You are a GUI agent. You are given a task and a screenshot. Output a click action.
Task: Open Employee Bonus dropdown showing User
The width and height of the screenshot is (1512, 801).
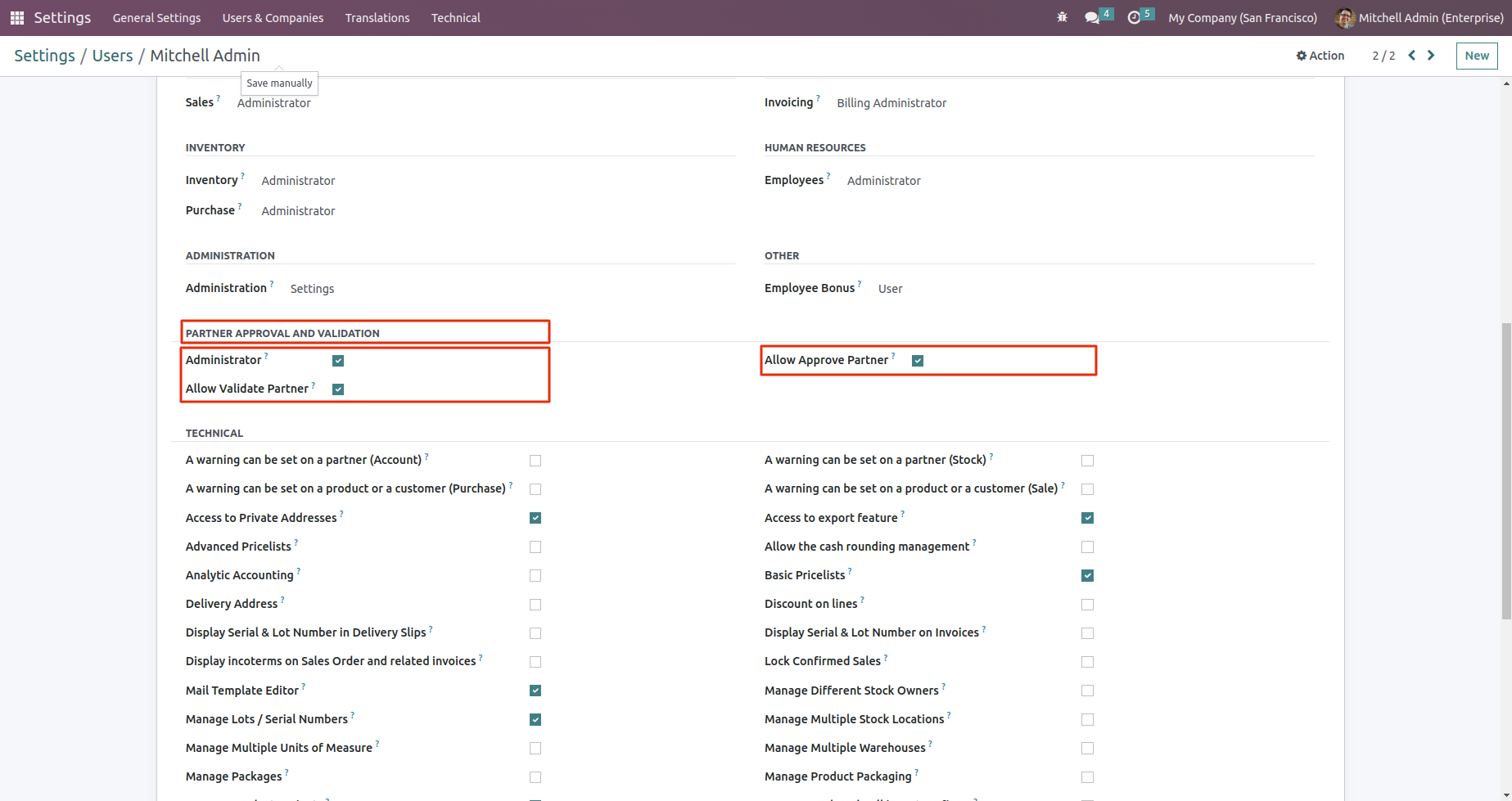click(x=890, y=289)
